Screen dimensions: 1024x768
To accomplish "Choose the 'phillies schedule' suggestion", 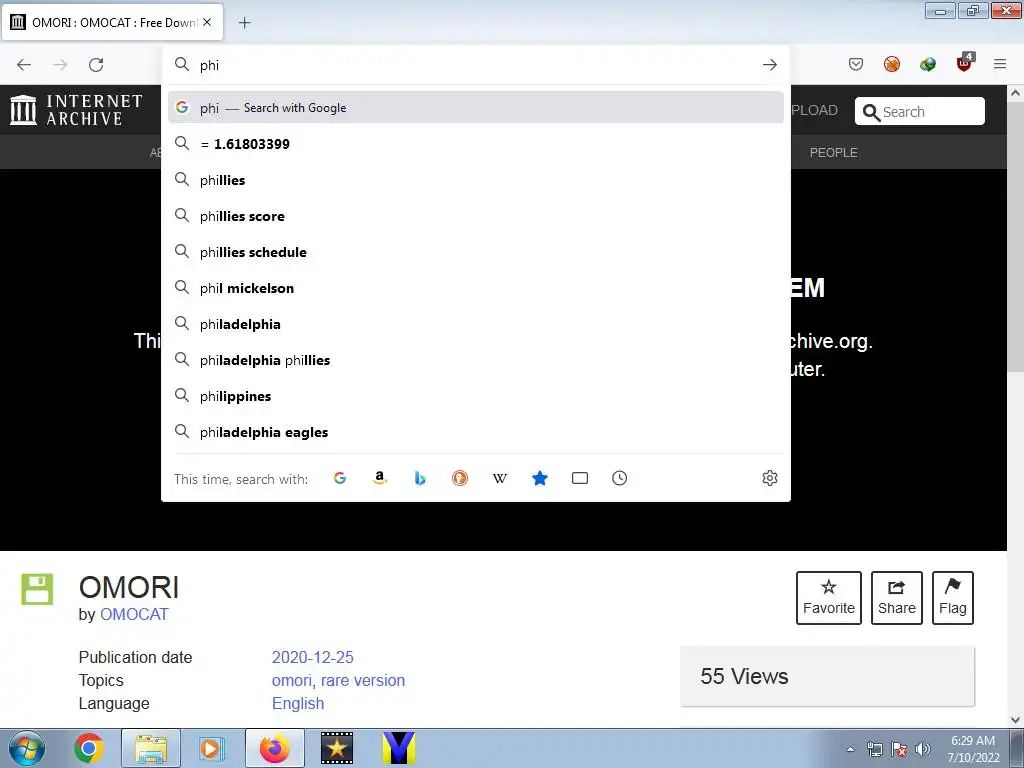I will coord(476,251).
